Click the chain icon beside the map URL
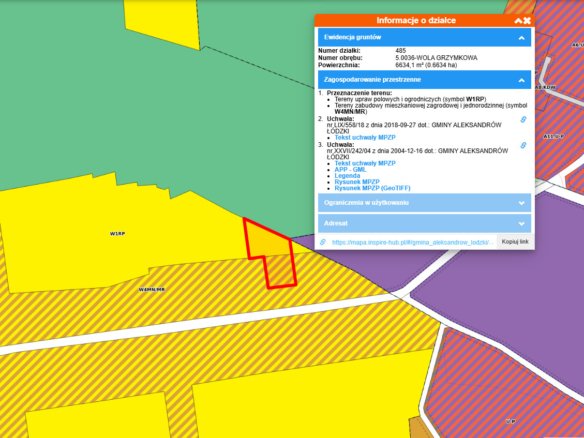 pos(323,242)
